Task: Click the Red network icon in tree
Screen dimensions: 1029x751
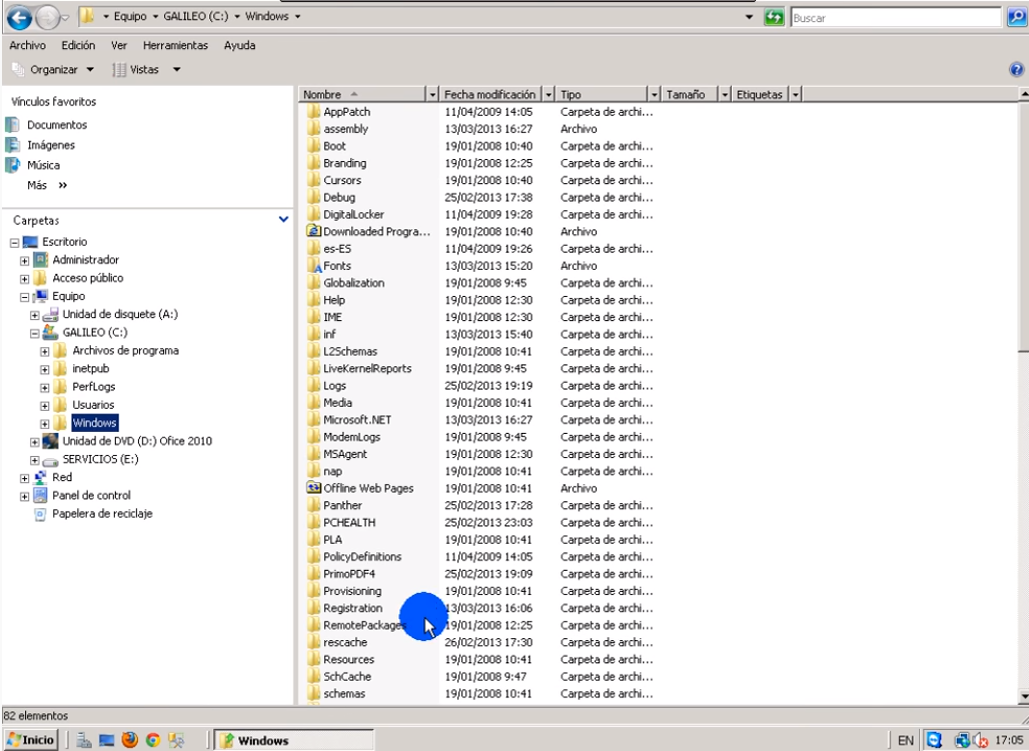Action: coord(41,477)
